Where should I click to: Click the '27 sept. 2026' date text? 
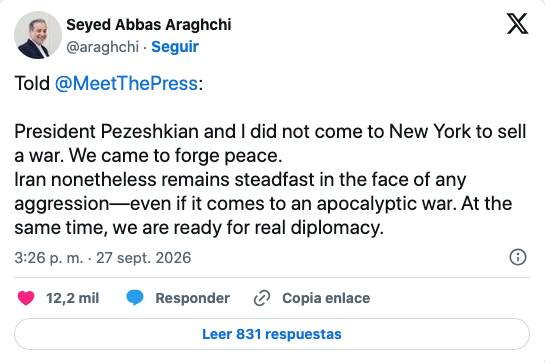[x=144, y=258]
